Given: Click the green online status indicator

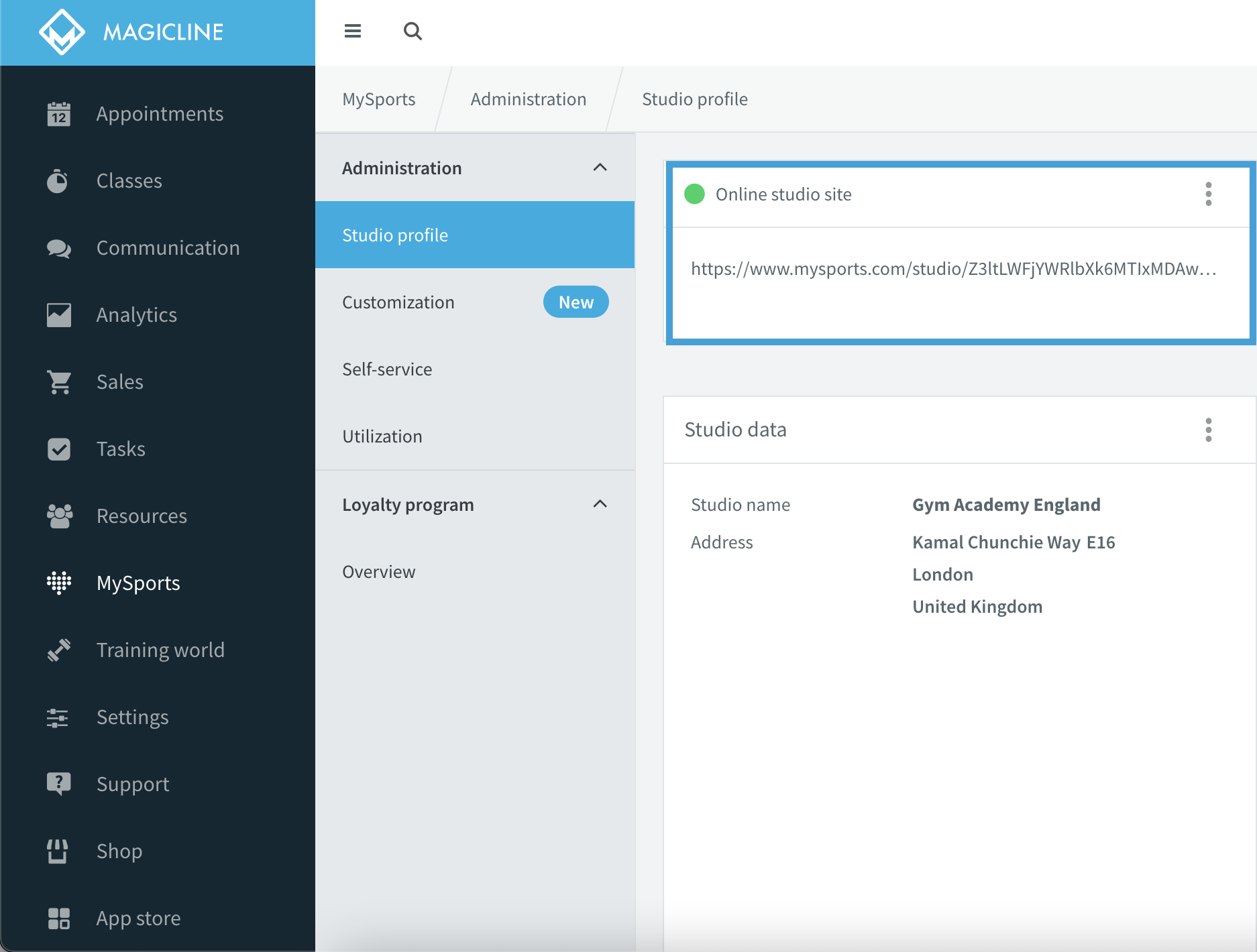Looking at the screenshot, I should pos(694,194).
